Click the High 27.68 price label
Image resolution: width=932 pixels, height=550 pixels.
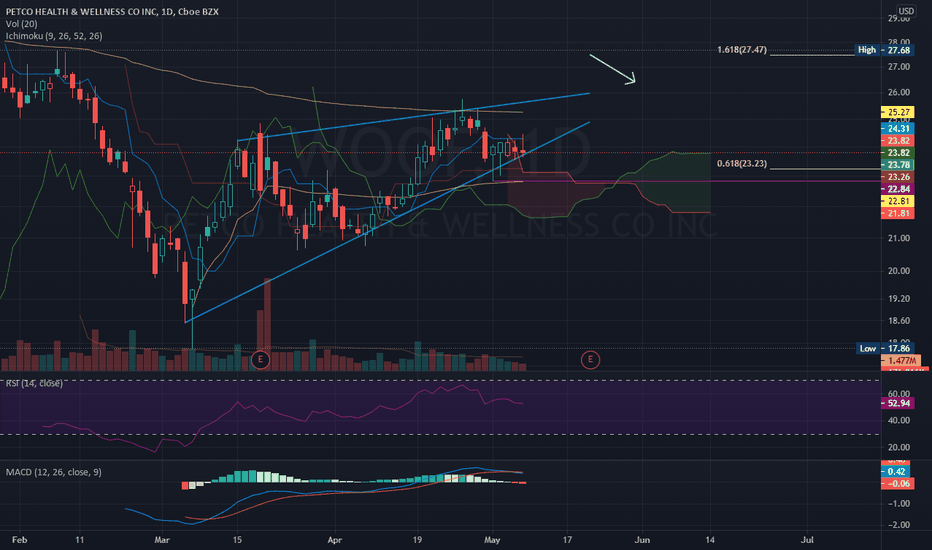(x=884, y=50)
